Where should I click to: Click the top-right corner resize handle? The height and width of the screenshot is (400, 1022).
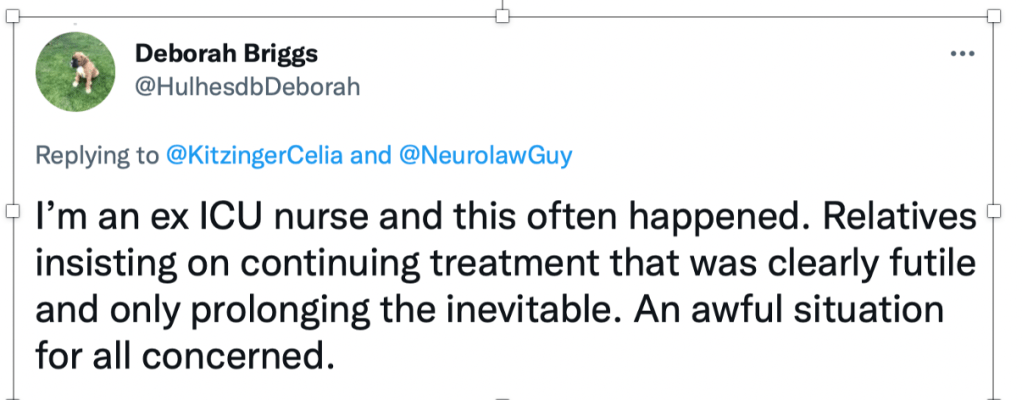992,15
